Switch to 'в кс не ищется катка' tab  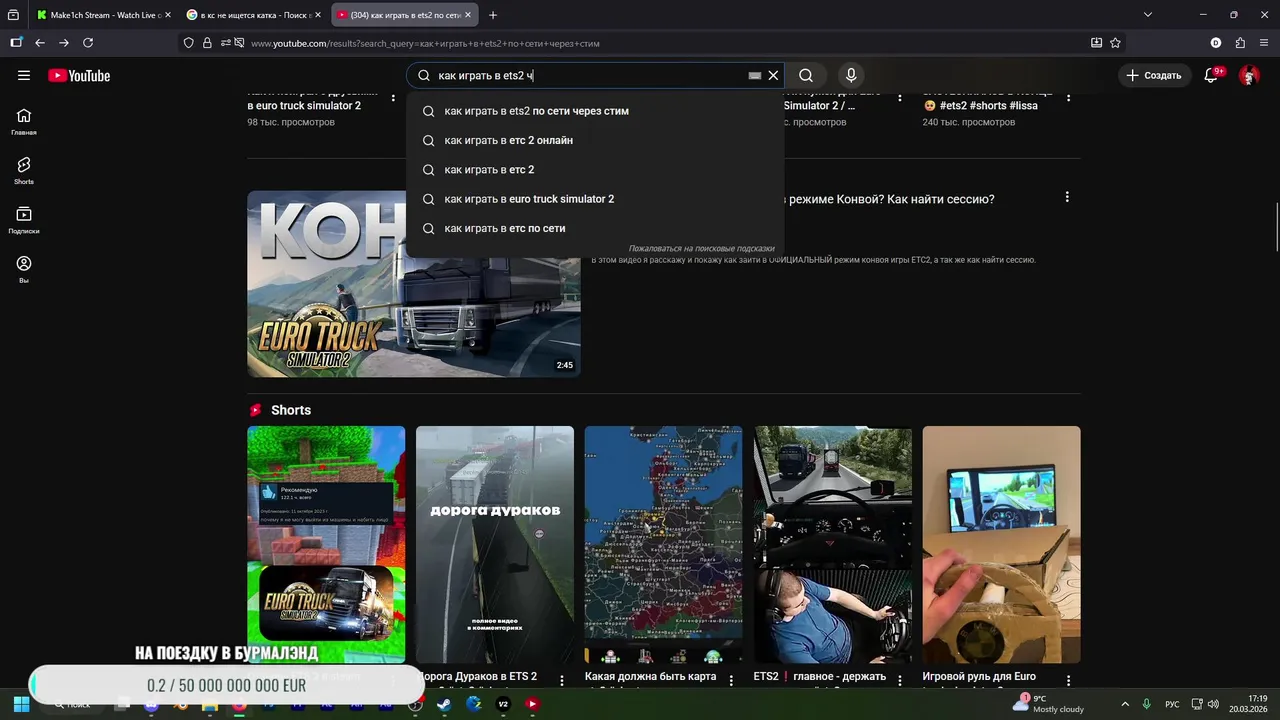point(252,15)
